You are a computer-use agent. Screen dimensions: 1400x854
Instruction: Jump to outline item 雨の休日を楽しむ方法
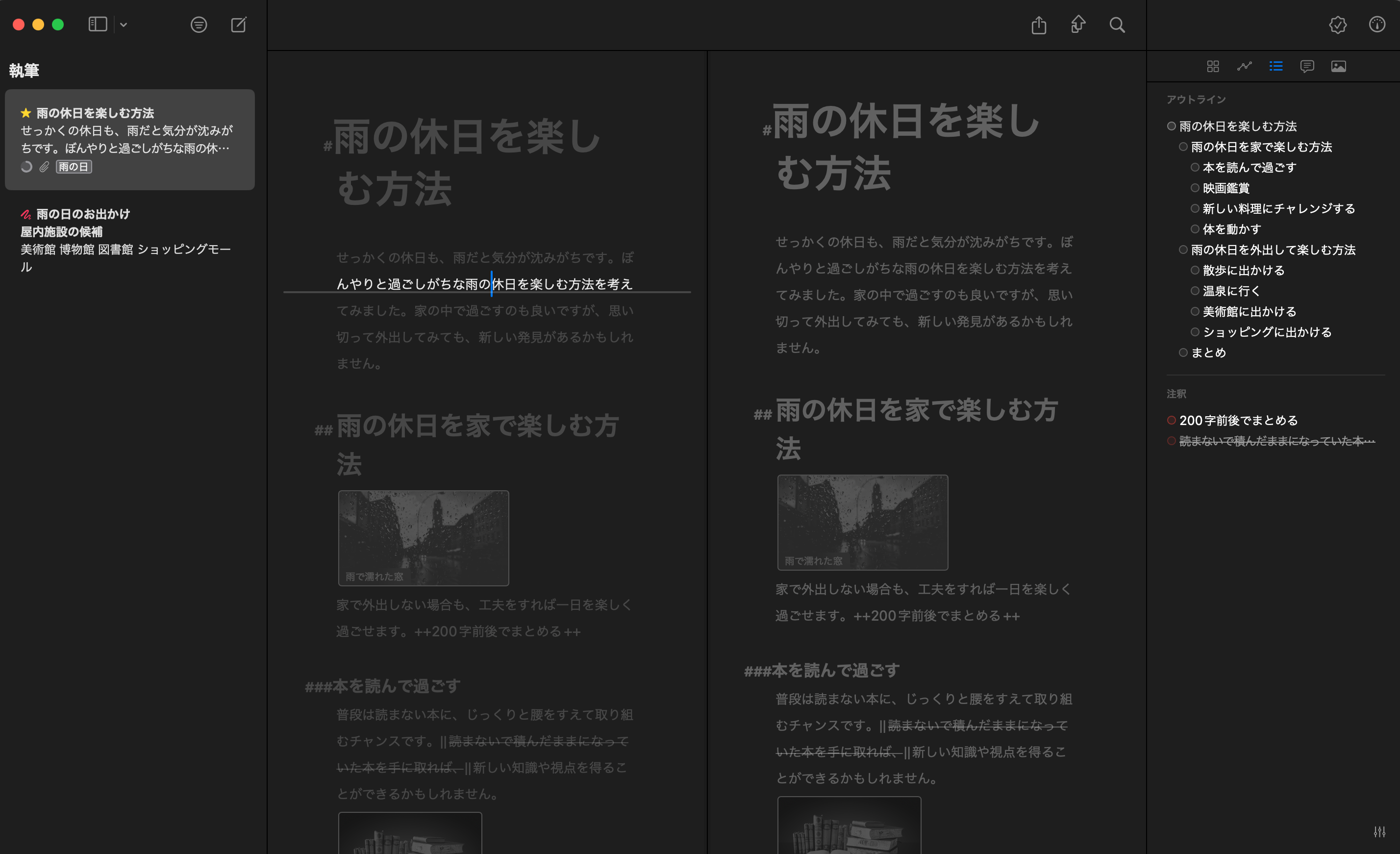tap(1237, 126)
